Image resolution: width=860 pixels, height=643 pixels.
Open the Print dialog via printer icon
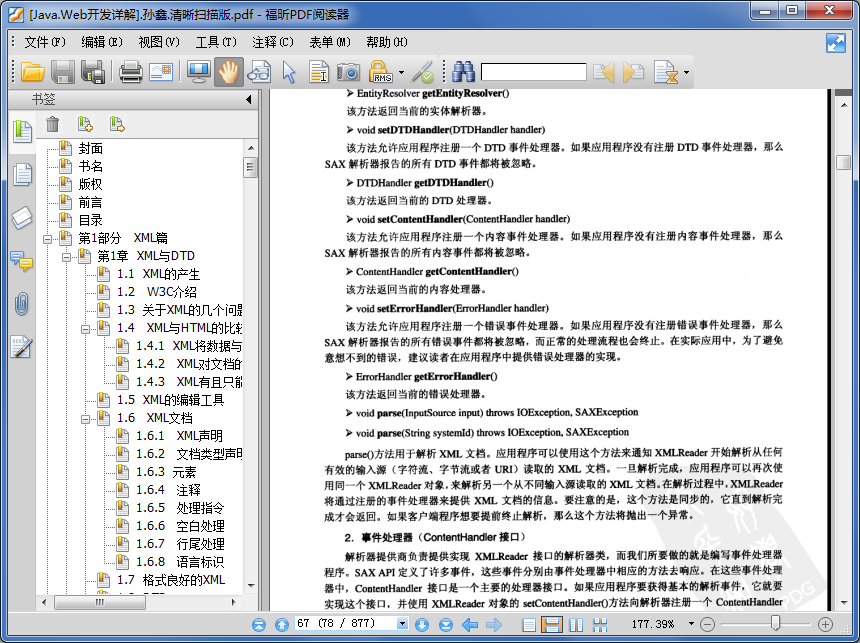pyautogui.click(x=128, y=72)
